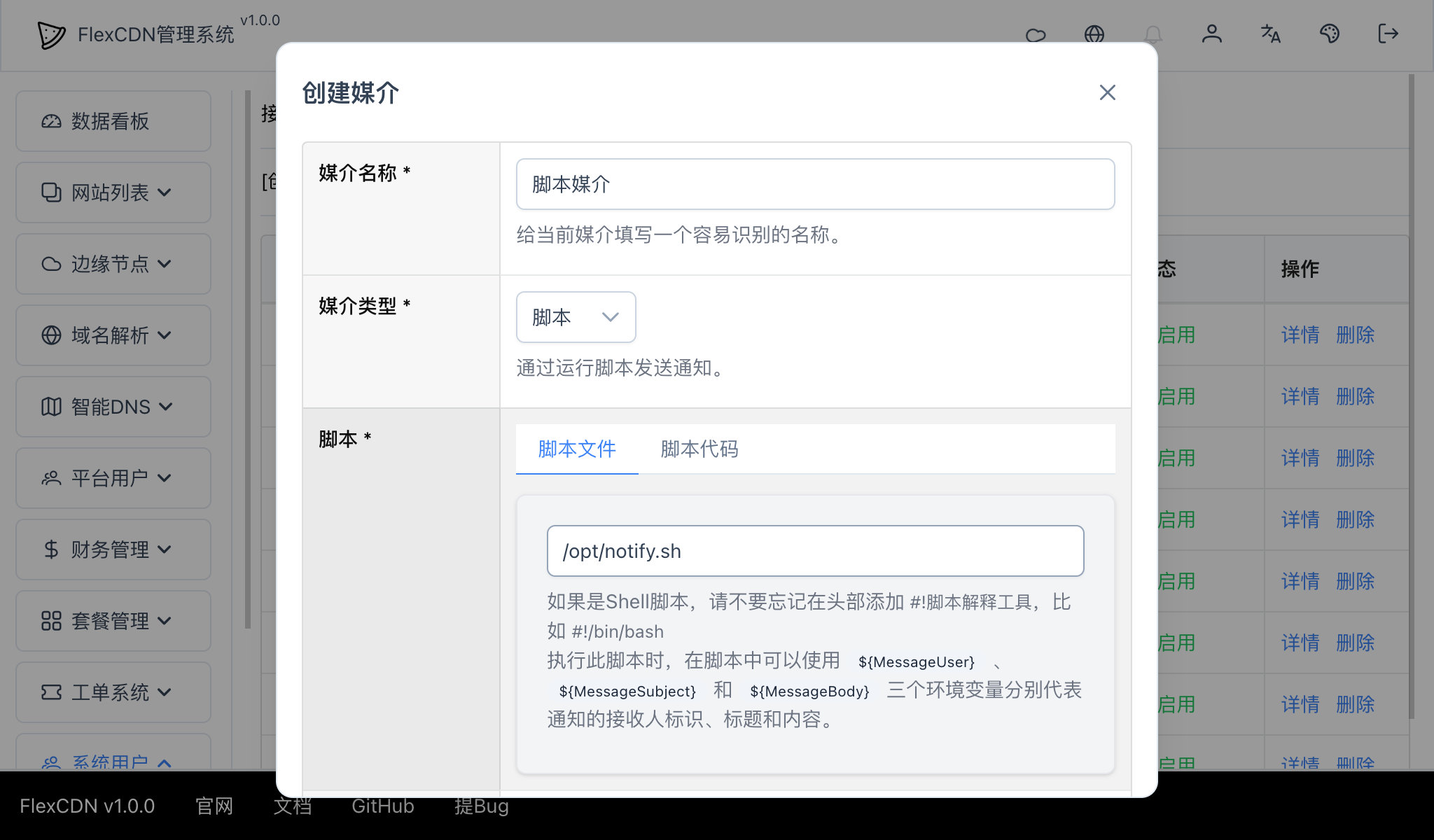Click 删除 on the first media row
This screenshot has height=840, width=1434.
tap(1355, 335)
